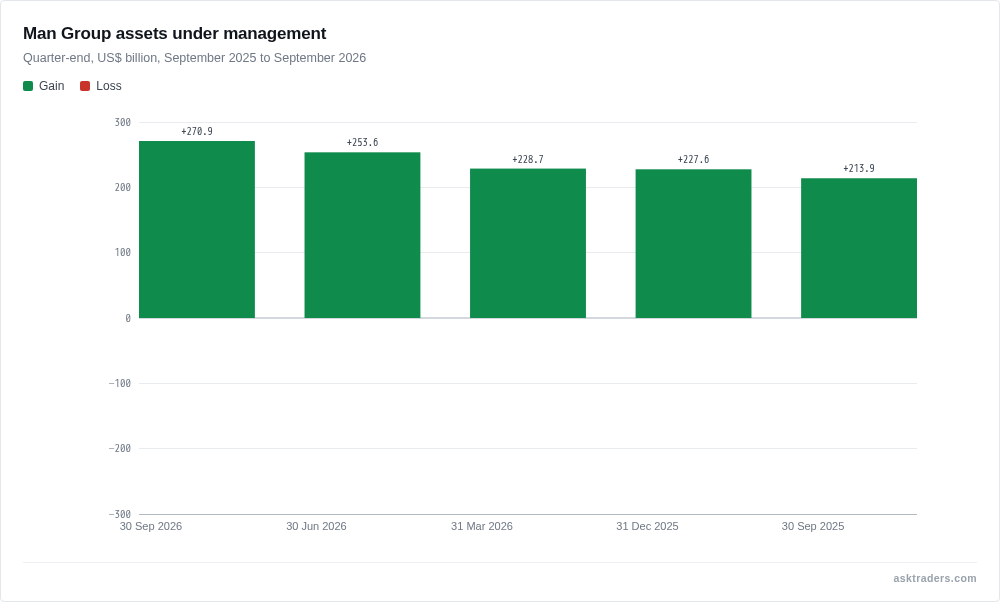Image resolution: width=1000 pixels, height=602 pixels.
Task: Click the 300 y-axis tick label
Action: pos(122,122)
